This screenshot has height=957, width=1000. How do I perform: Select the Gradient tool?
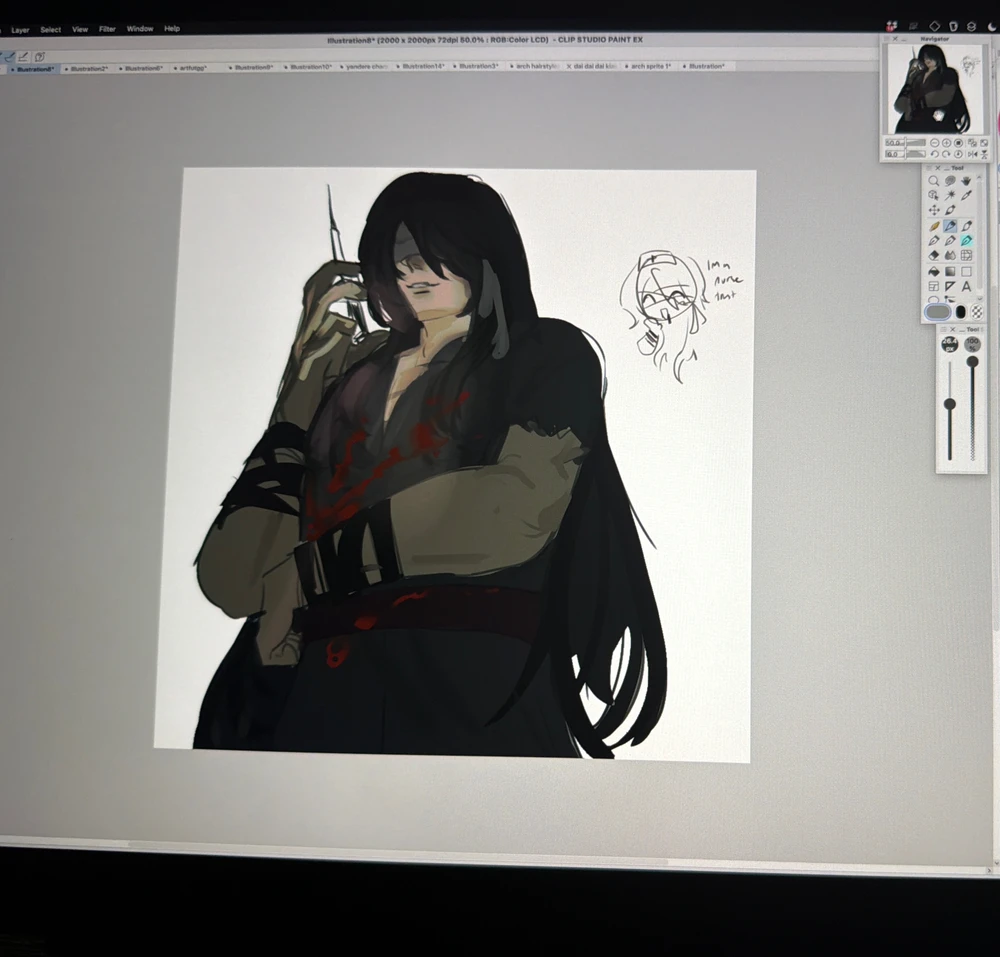point(950,271)
